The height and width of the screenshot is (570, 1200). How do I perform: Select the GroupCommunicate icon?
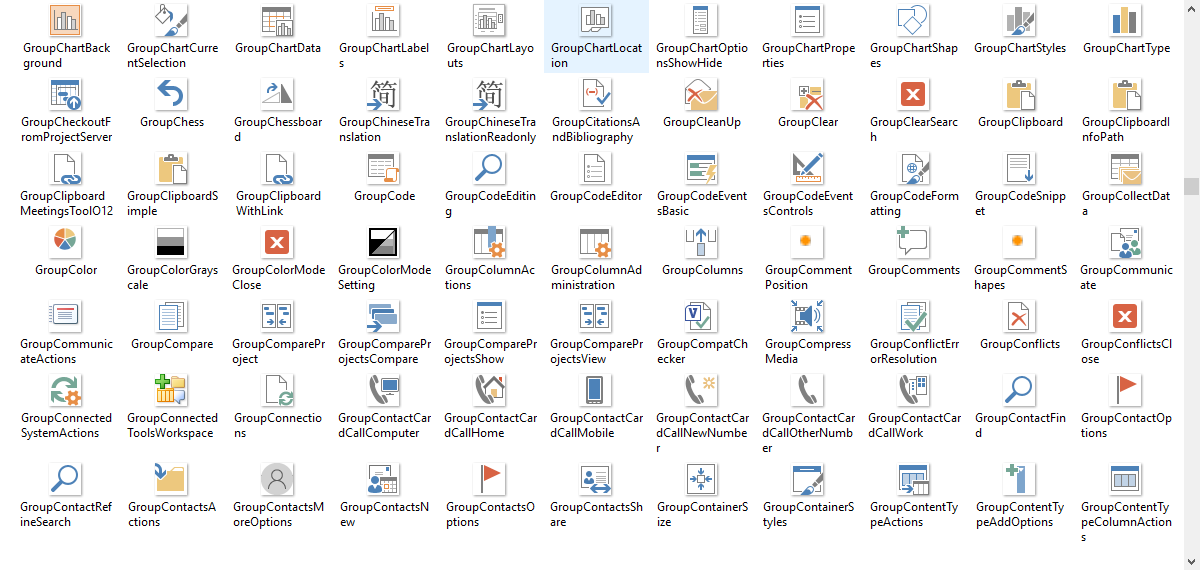[x=1126, y=243]
